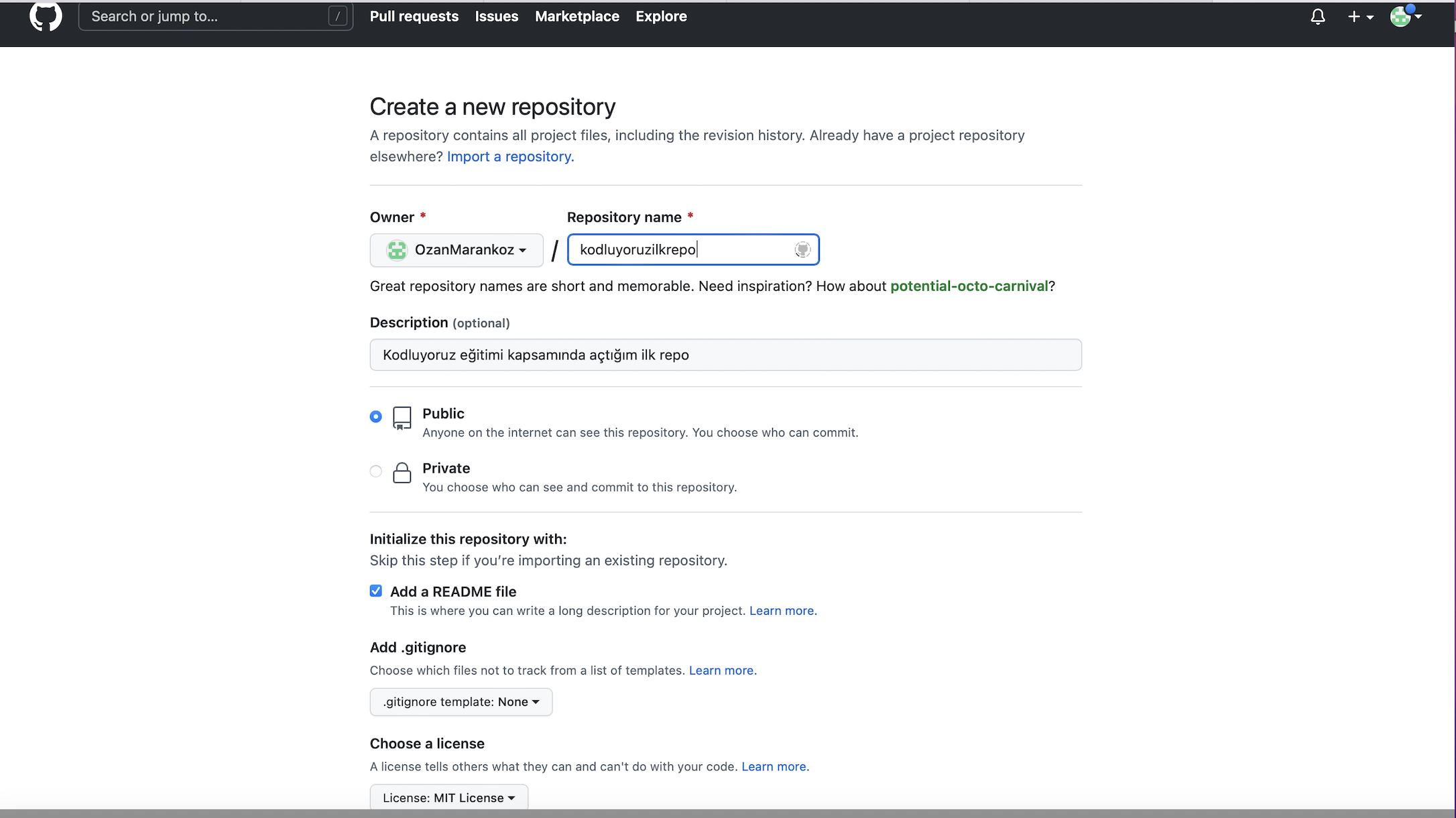Open license Learn more link

tap(776, 766)
